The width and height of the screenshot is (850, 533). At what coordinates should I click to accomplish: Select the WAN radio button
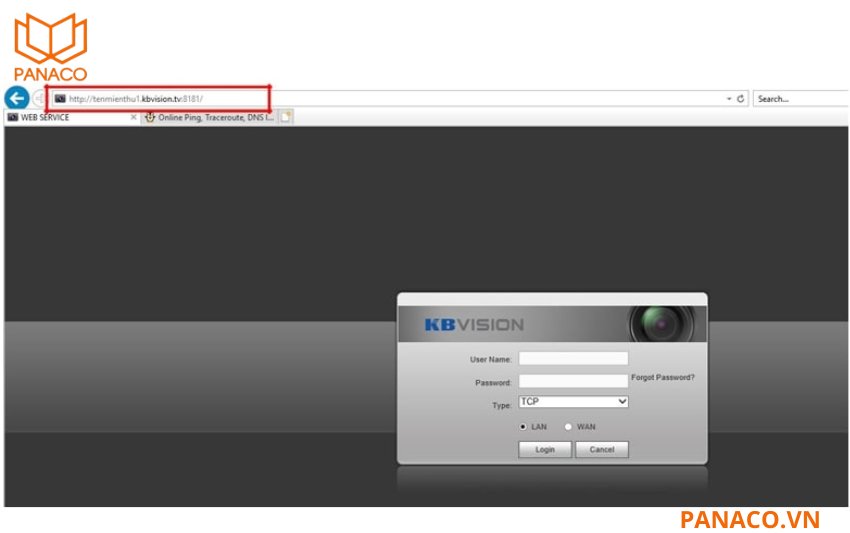(x=568, y=427)
